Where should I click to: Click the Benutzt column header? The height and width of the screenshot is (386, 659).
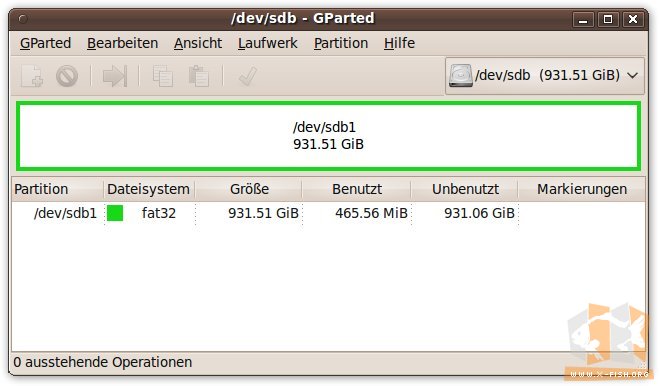coord(356,189)
